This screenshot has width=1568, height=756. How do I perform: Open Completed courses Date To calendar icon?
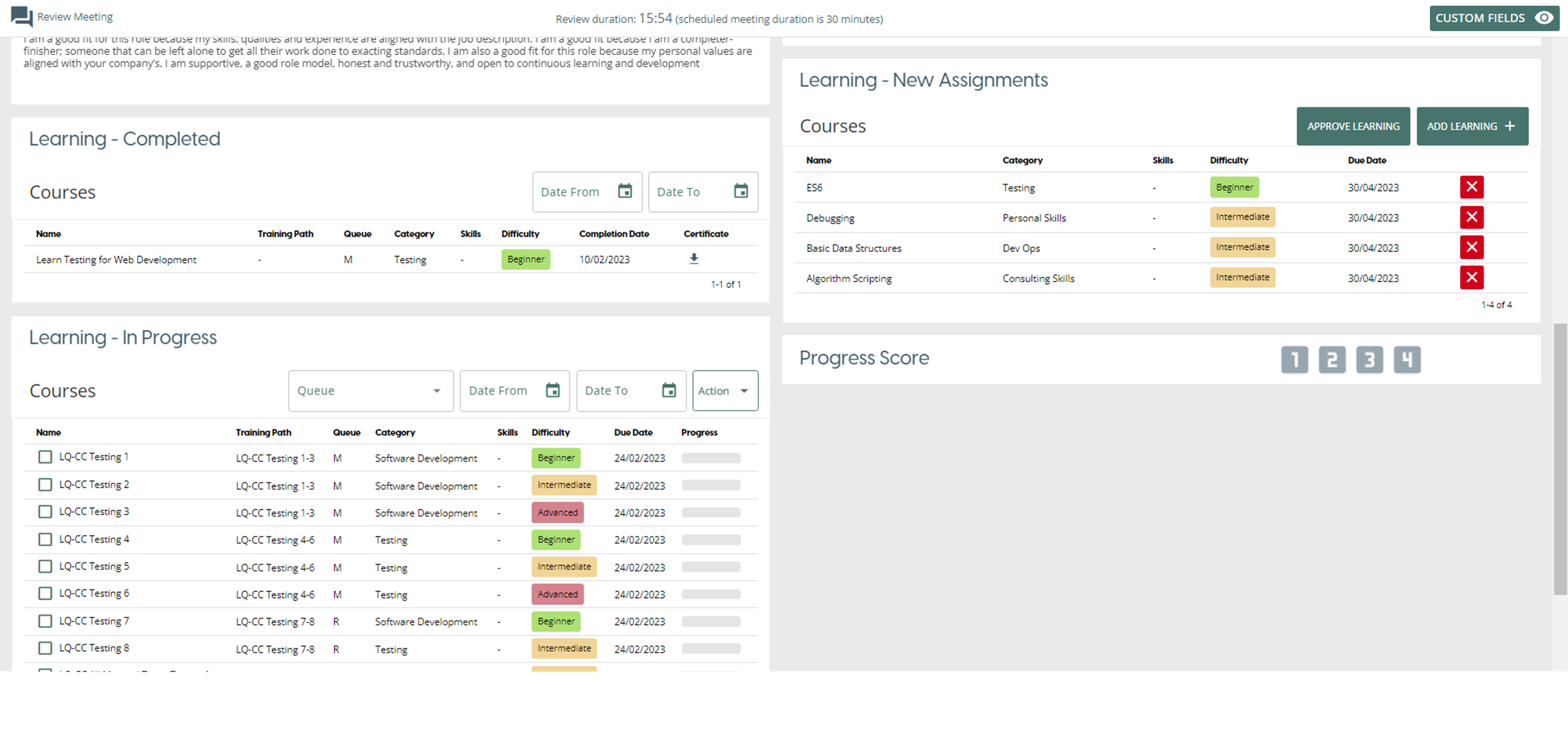pos(740,191)
